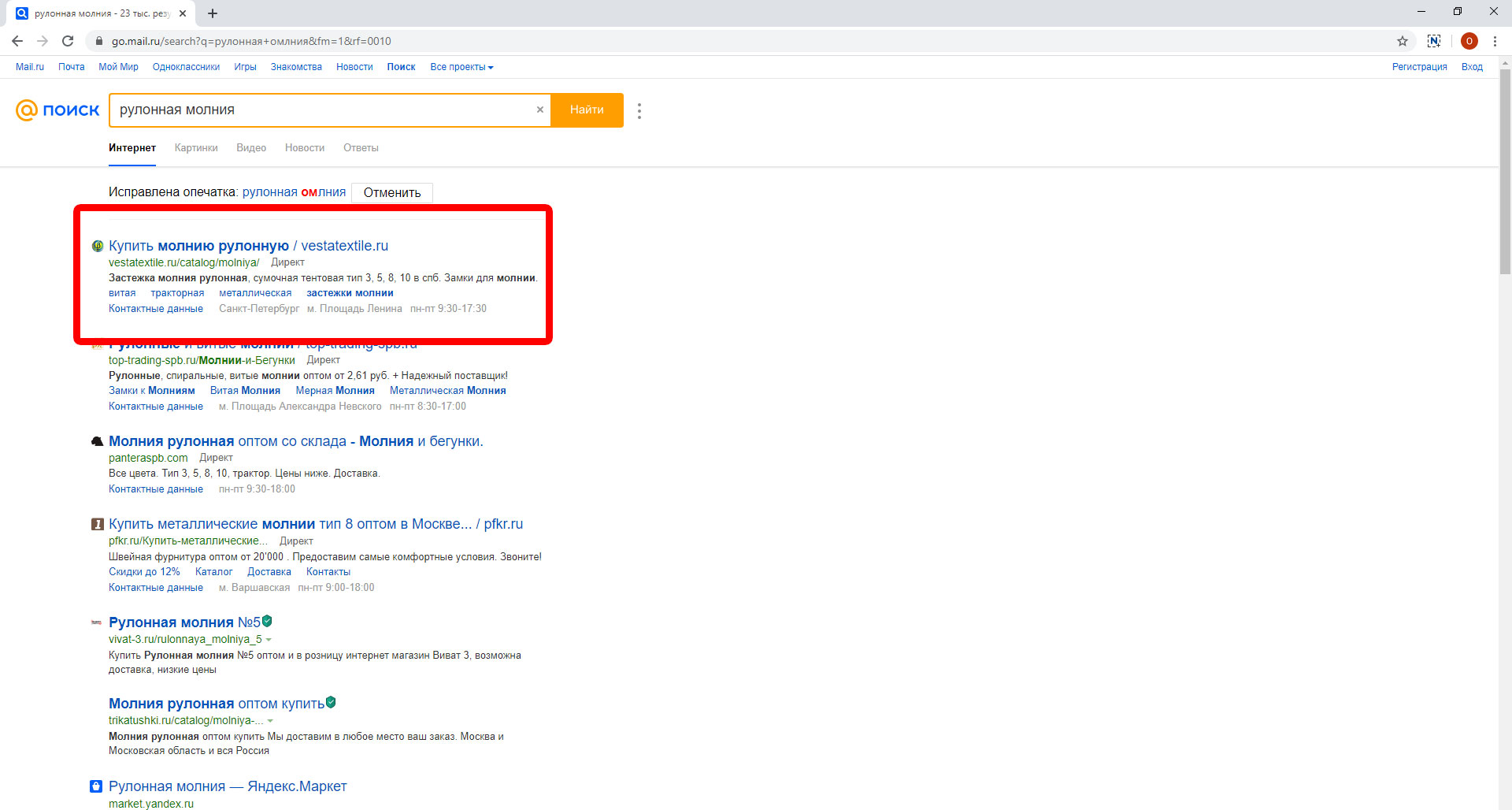
Task: Open Mail.ru link in top navigation
Action: coord(30,67)
